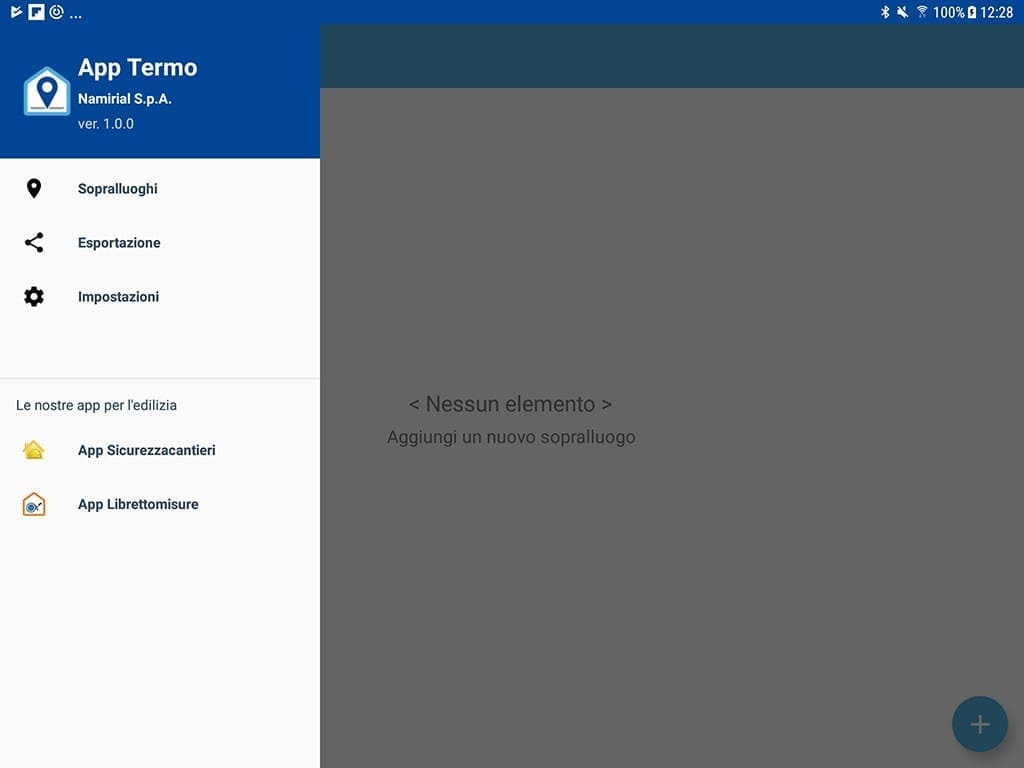Select the App Sicurezzacantieri yellow house icon
Viewport: 1024px width, 768px height.
pyautogui.click(x=33, y=450)
